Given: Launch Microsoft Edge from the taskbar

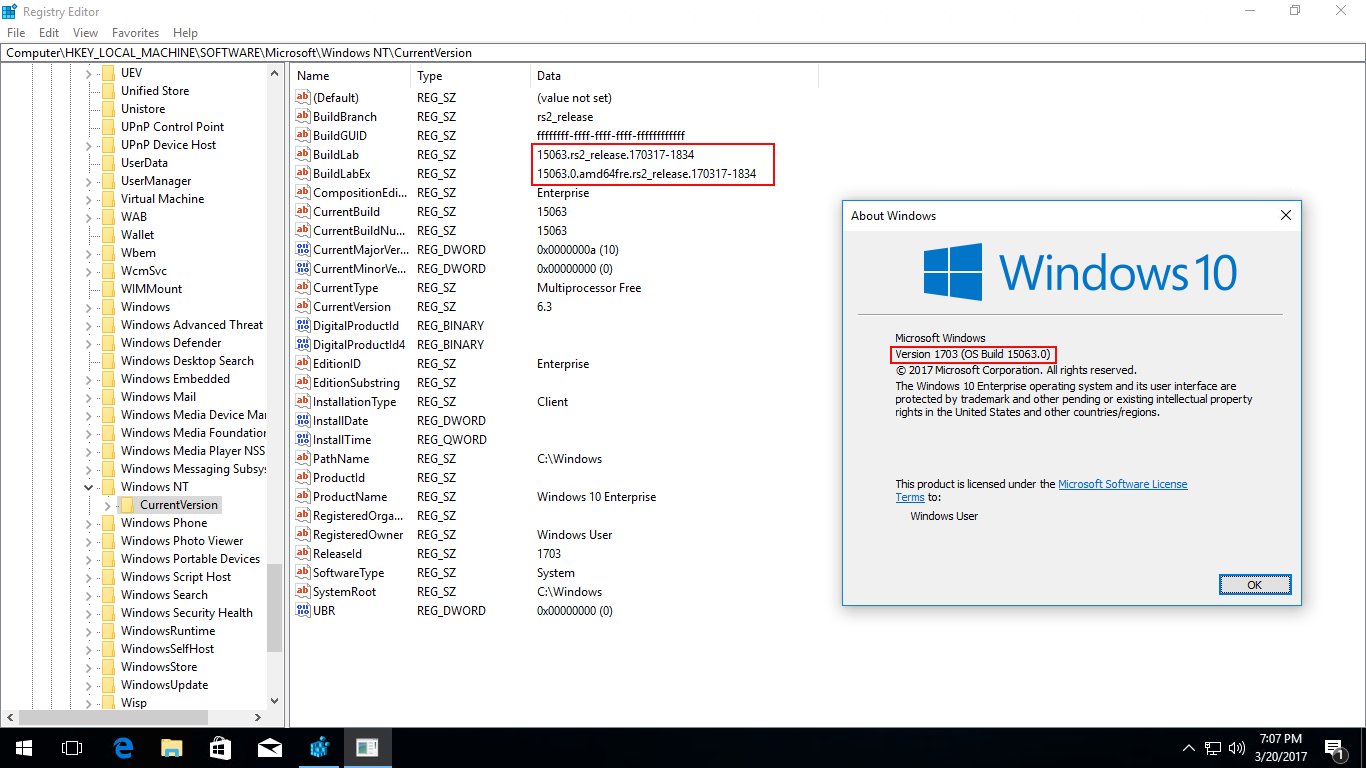Looking at the screenshot, I should point(124,747).
